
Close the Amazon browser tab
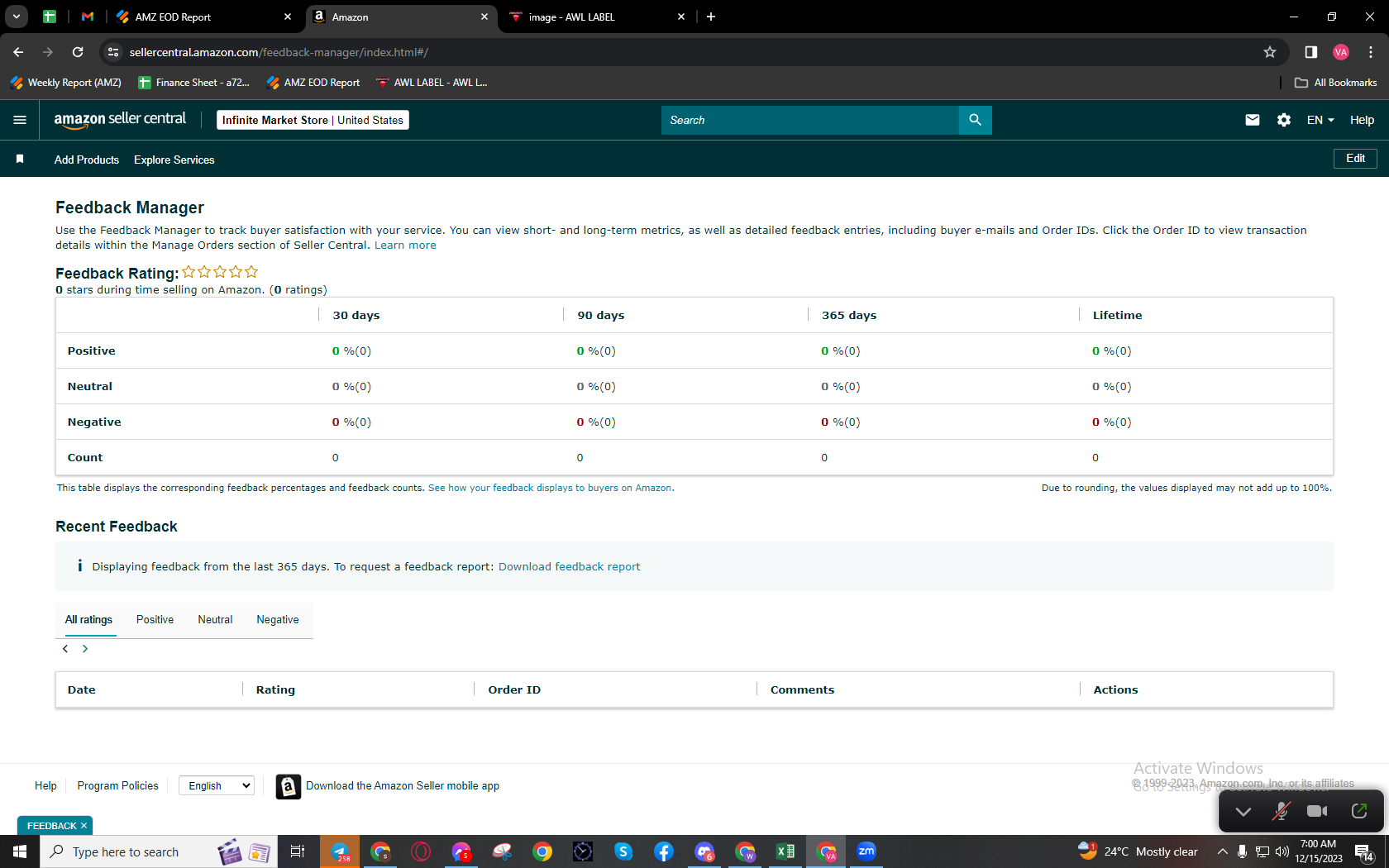(484, 17)
